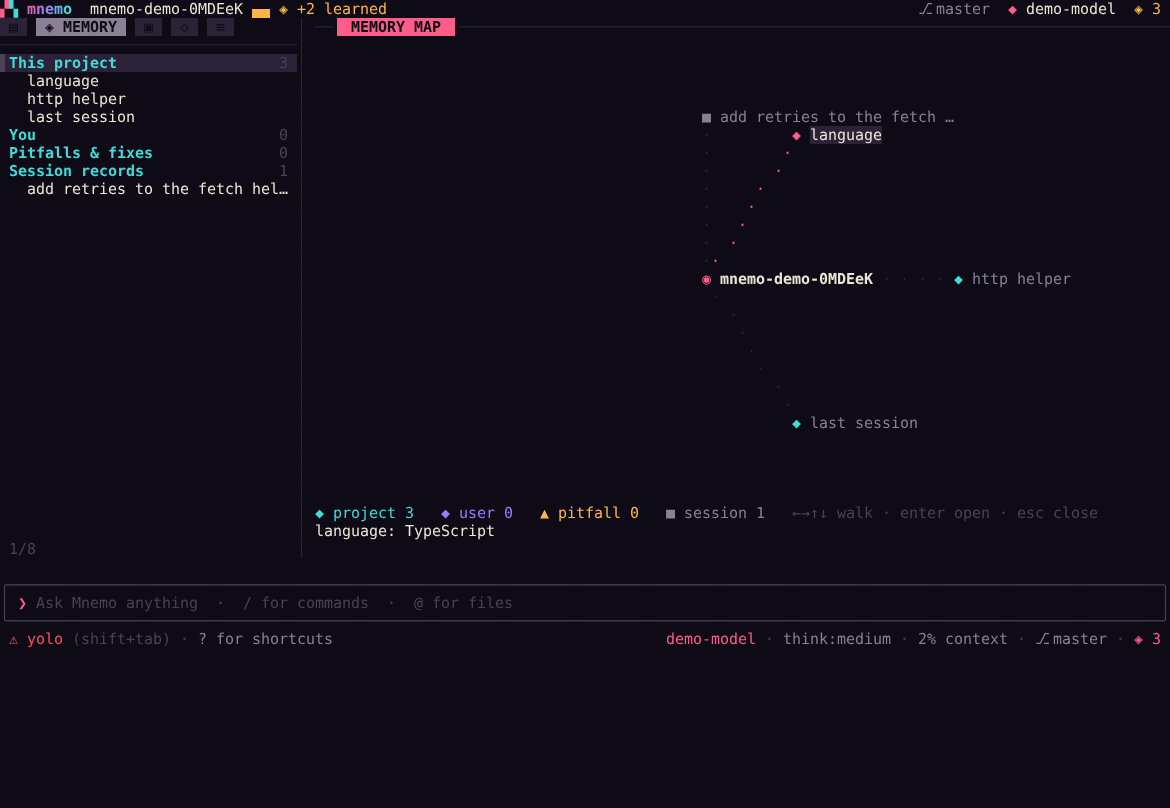This screenshot has width=1170, height=808.
Task: Click the orange diamond memory count in header
Action: [x=1147, y=9]
